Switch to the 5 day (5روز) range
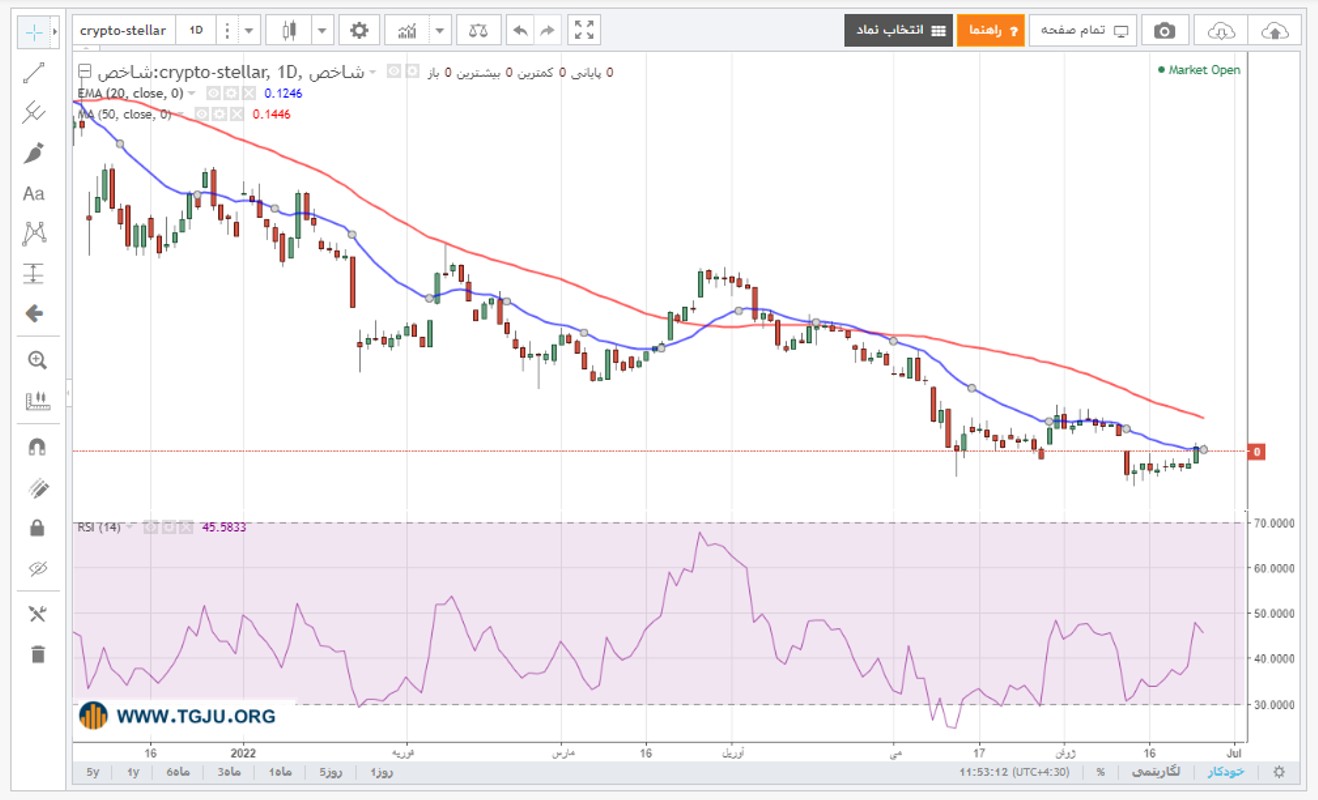Screen dimensions: 1318x800 point(330,772)
